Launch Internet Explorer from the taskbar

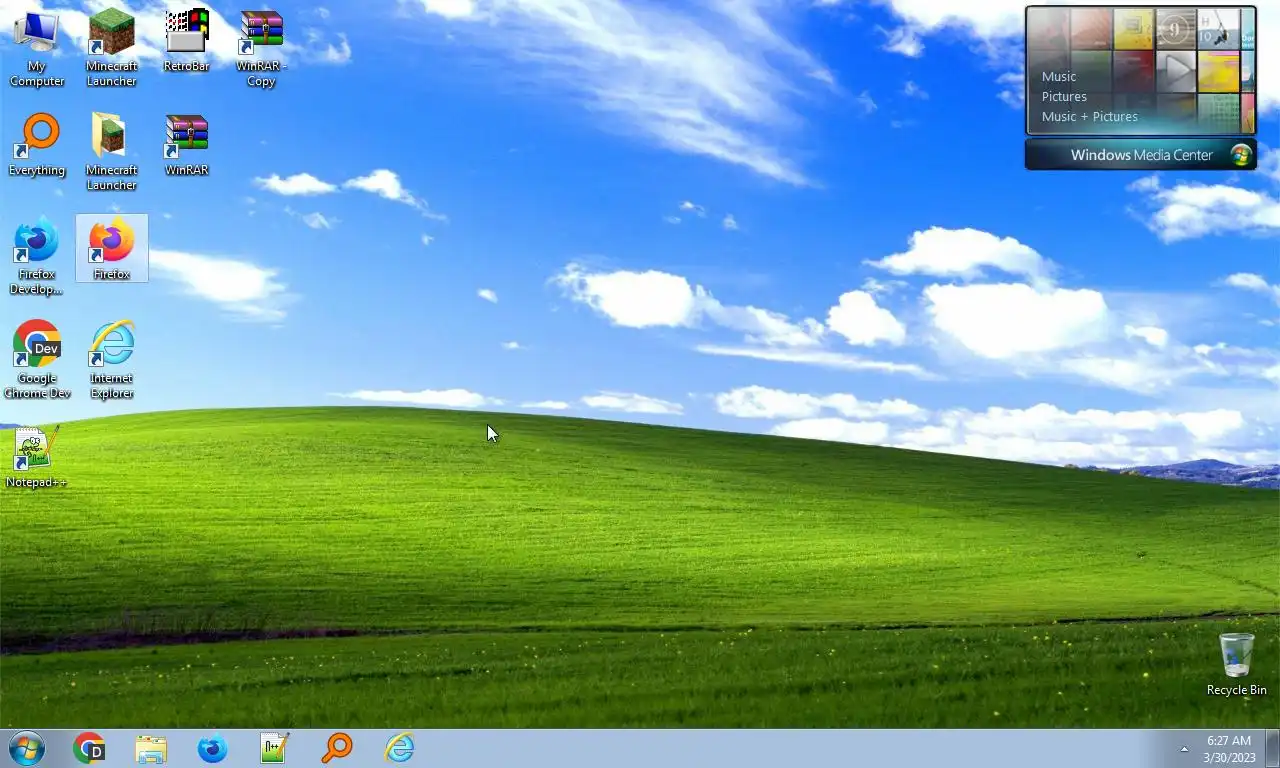pyautogui.click(x=399, y=748)
